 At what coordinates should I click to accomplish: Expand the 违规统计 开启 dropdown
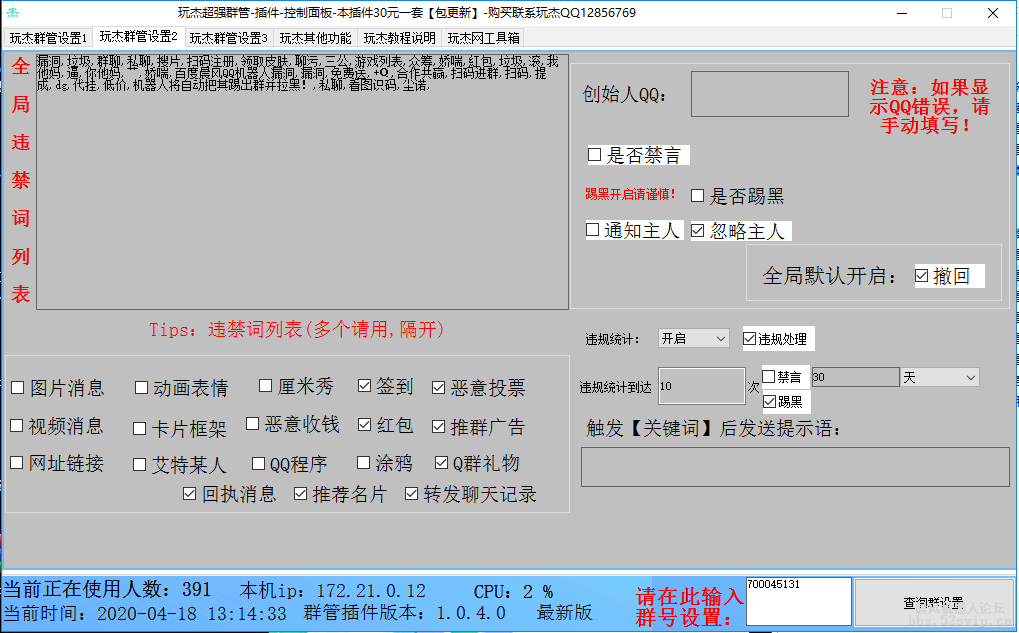tap(694, 339)
